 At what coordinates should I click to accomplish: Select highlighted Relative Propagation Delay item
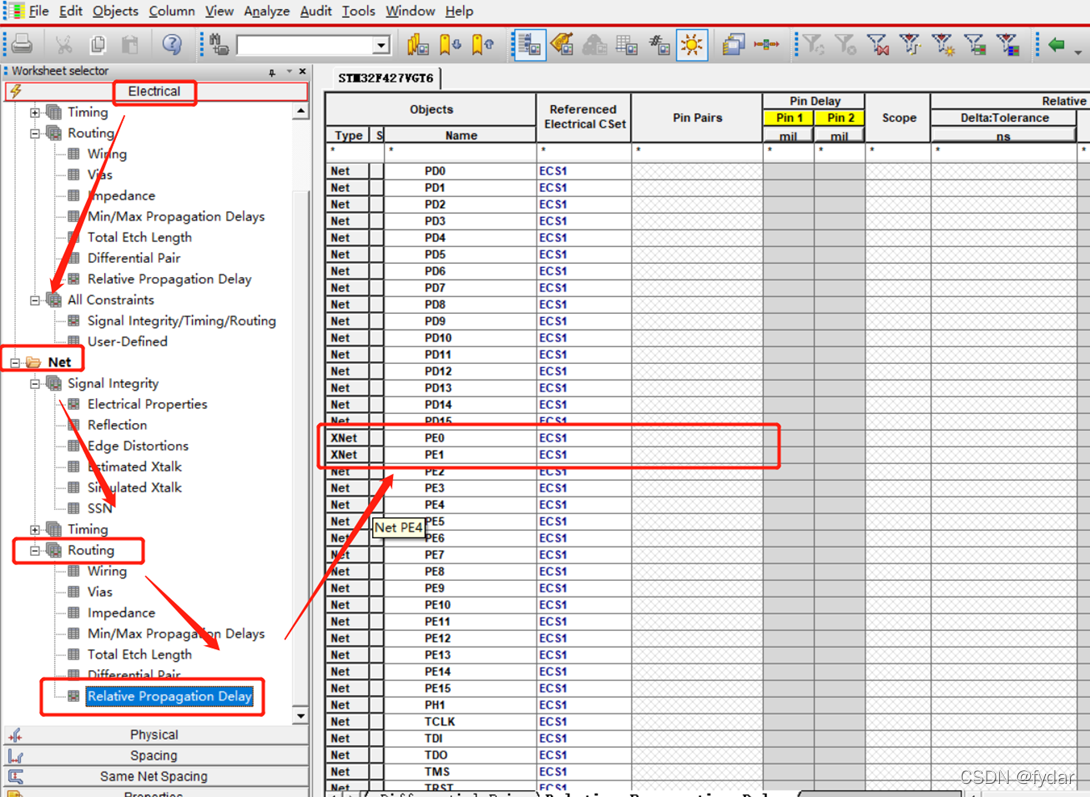[x=169, y=696]
